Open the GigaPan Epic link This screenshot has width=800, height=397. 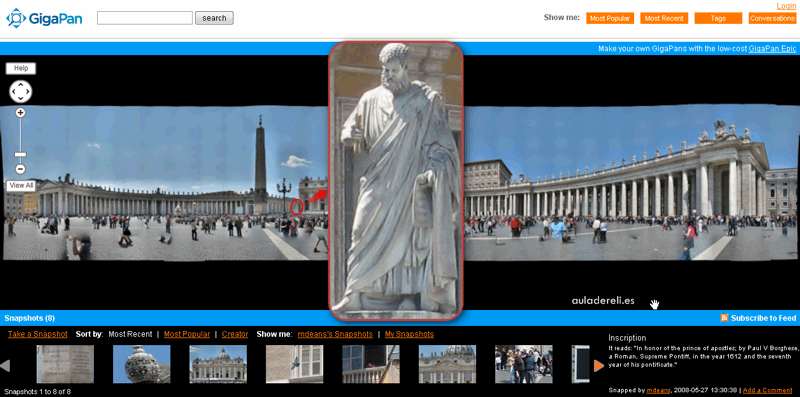click(x=772, y=49)
